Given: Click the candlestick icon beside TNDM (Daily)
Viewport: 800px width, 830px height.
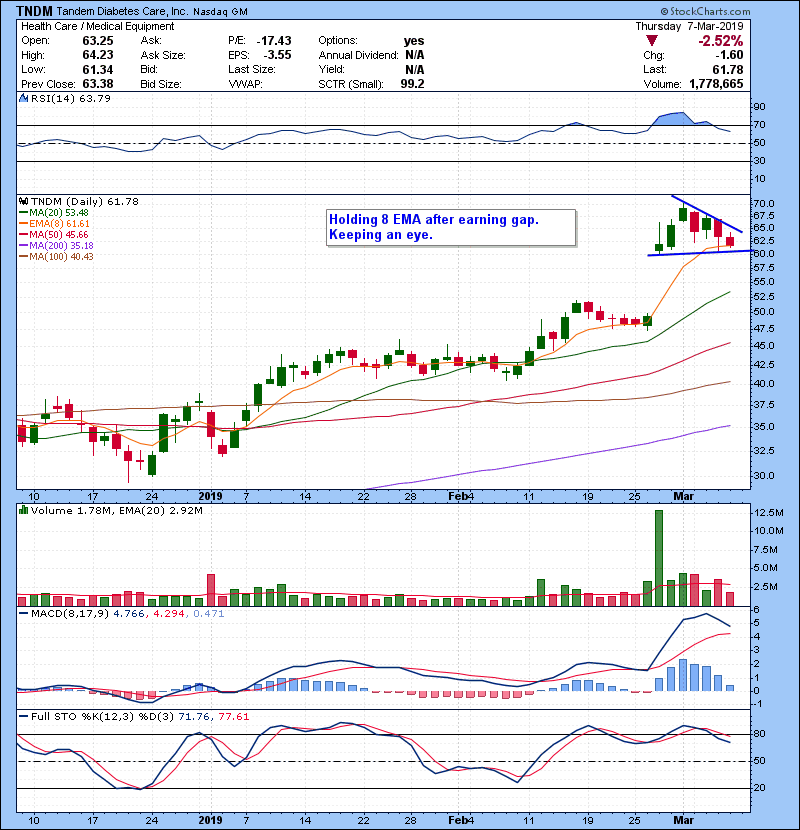Looking at the screenshot, I should click(x=23, y=202).
